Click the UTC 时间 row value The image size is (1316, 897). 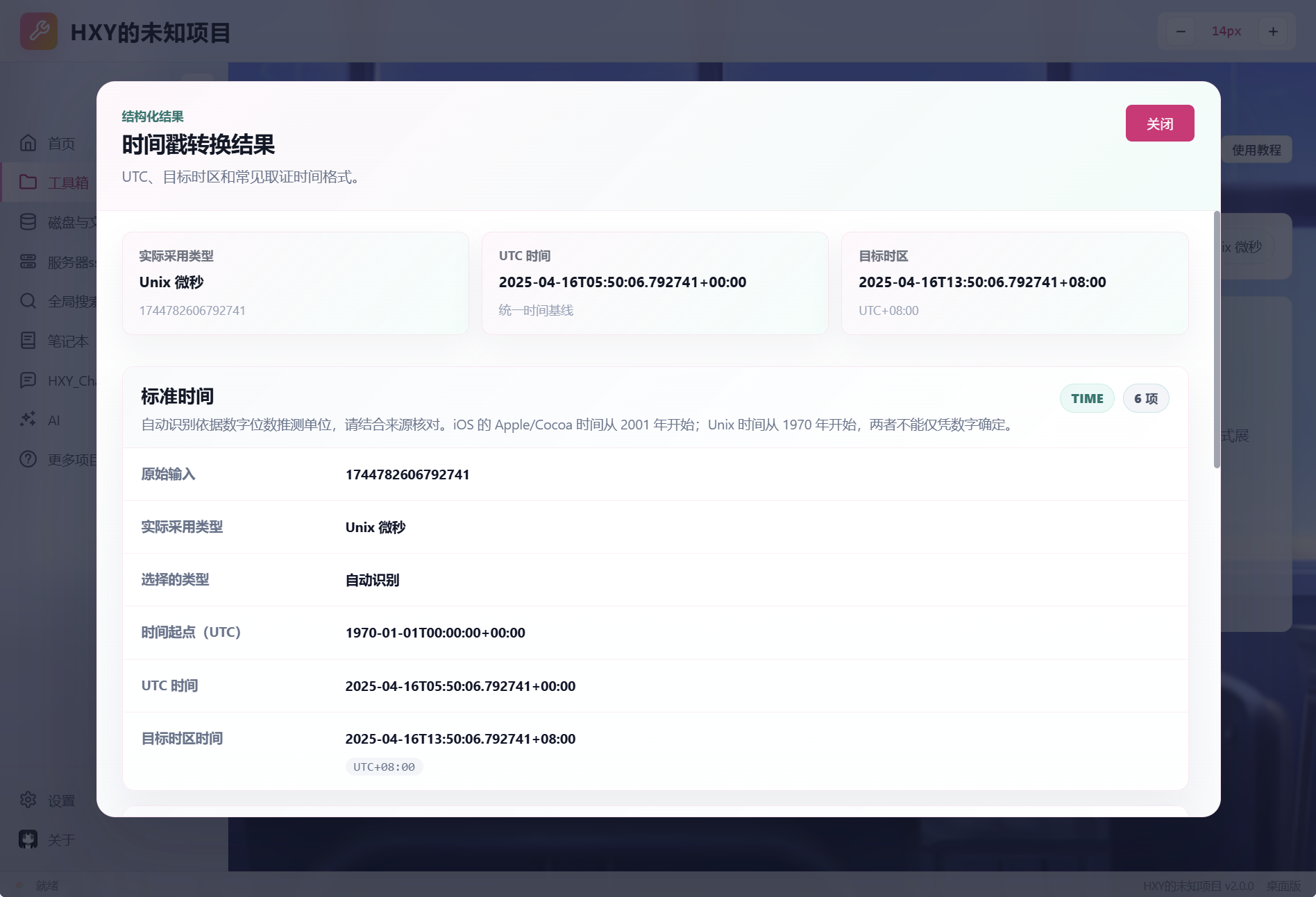pos(460,686)
